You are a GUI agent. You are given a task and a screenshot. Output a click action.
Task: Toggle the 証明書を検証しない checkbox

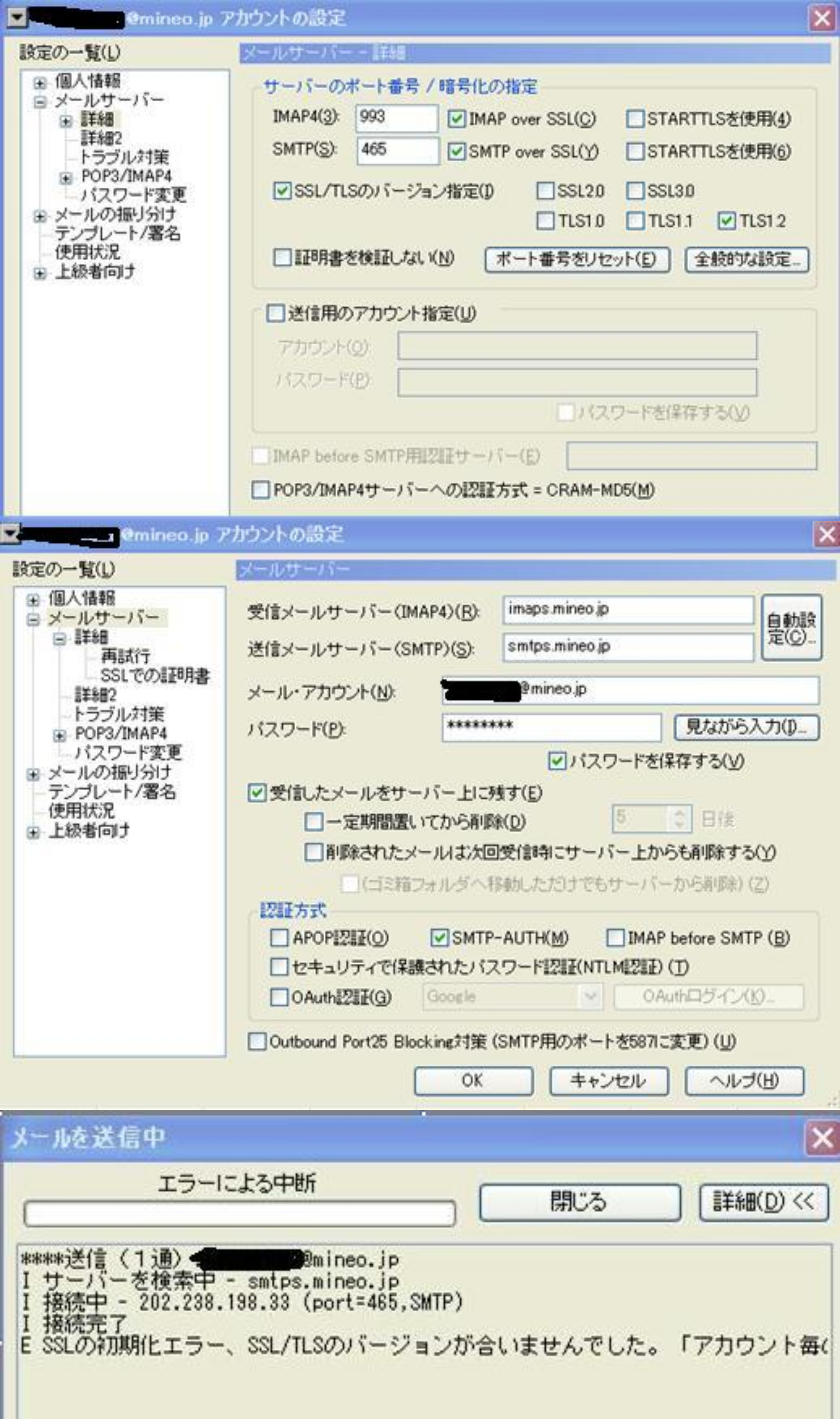pos(281,258)
